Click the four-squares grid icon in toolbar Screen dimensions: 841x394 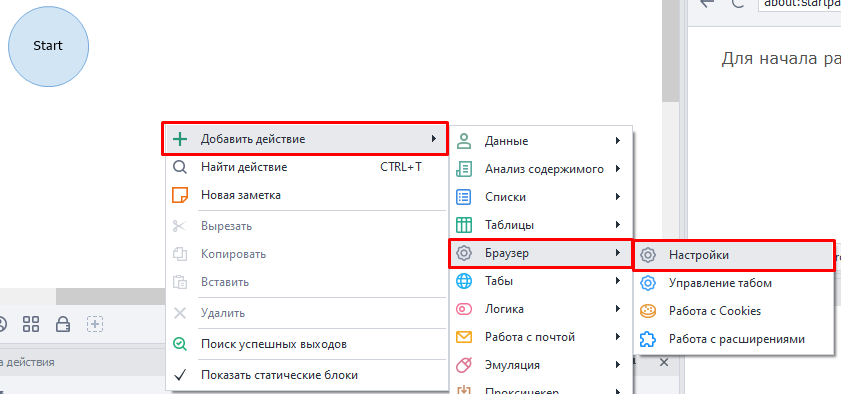click(x=31, y=324)
